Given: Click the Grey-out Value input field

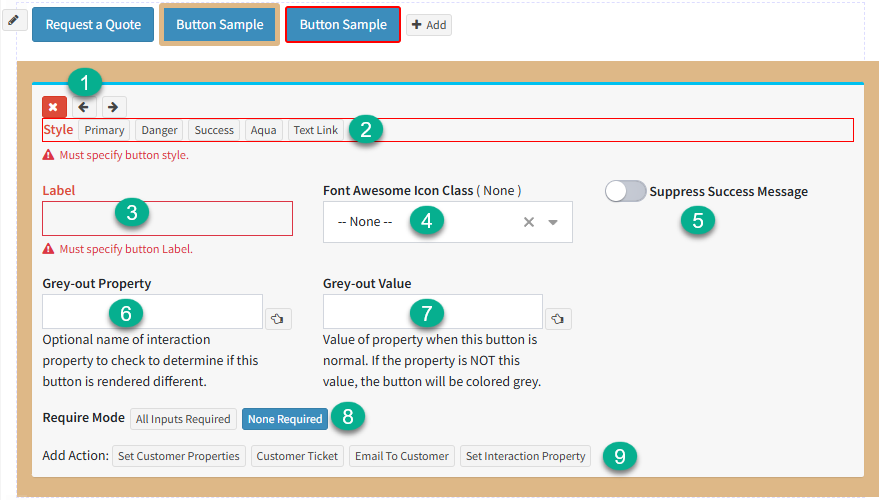Looking at the screenshot, I should tap(433, 311).
